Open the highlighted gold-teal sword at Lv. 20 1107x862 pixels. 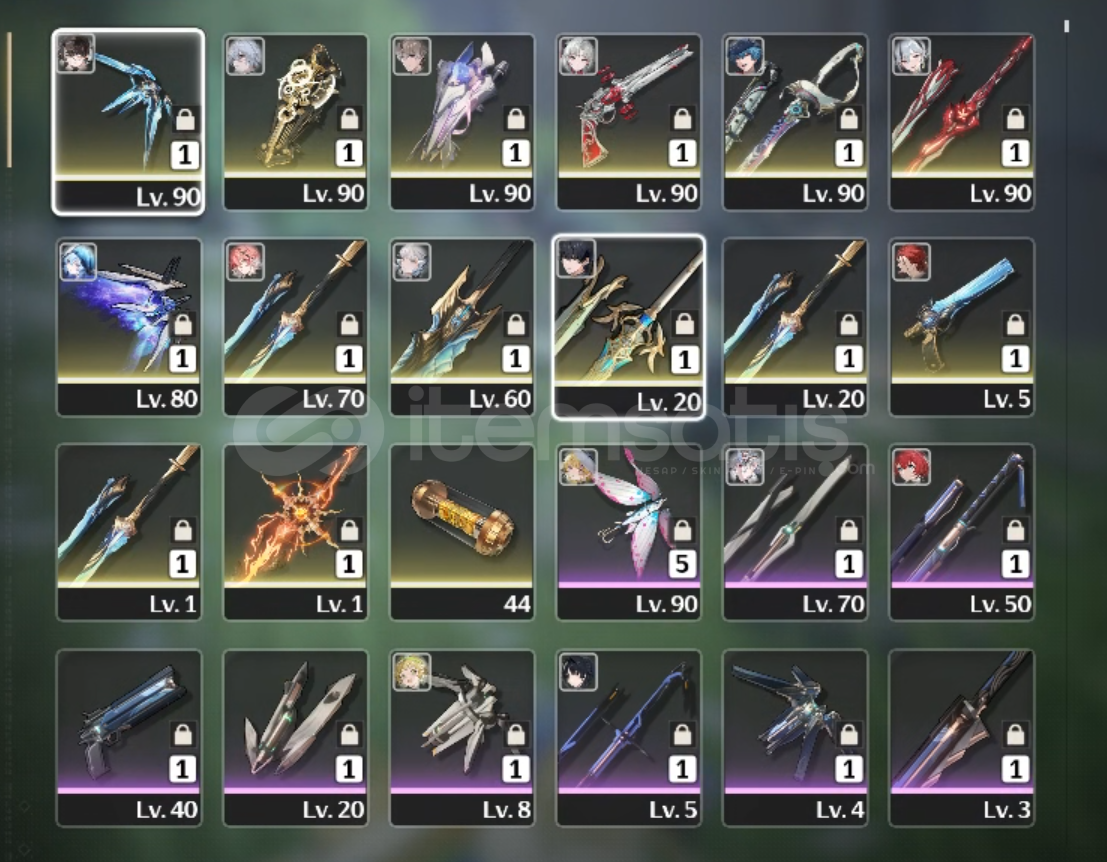(629, 328)
